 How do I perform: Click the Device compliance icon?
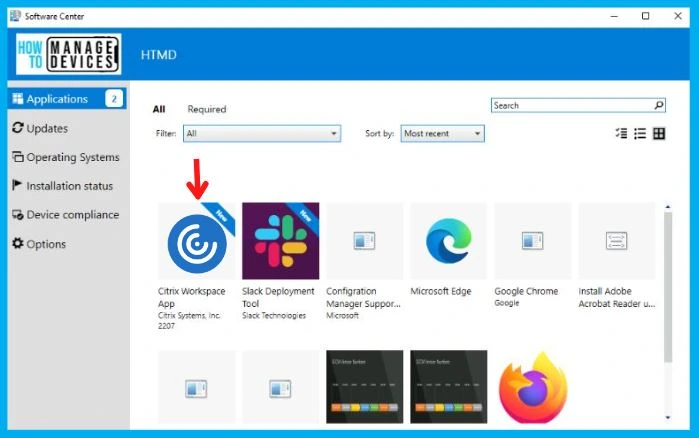tap(18, 215)
